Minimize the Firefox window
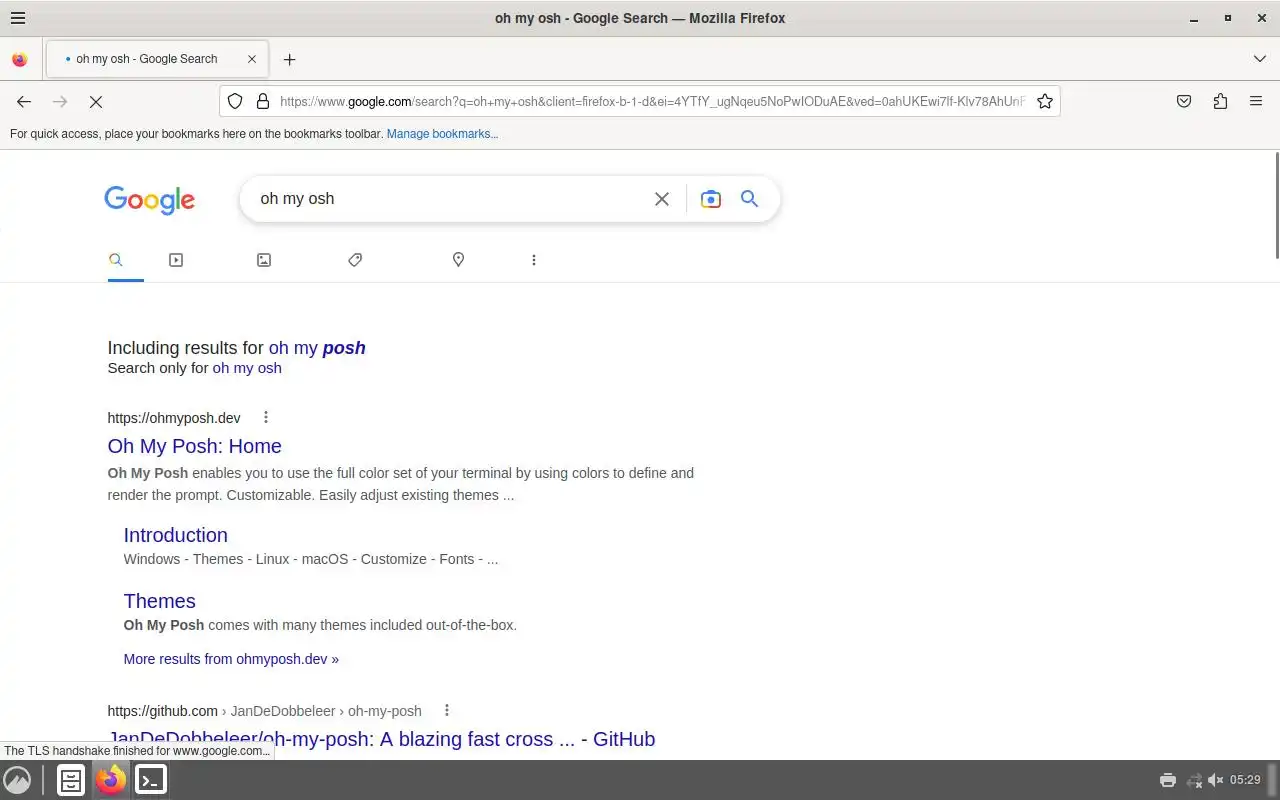This screenshot has height=800, width=1280. coord(1194,18)
